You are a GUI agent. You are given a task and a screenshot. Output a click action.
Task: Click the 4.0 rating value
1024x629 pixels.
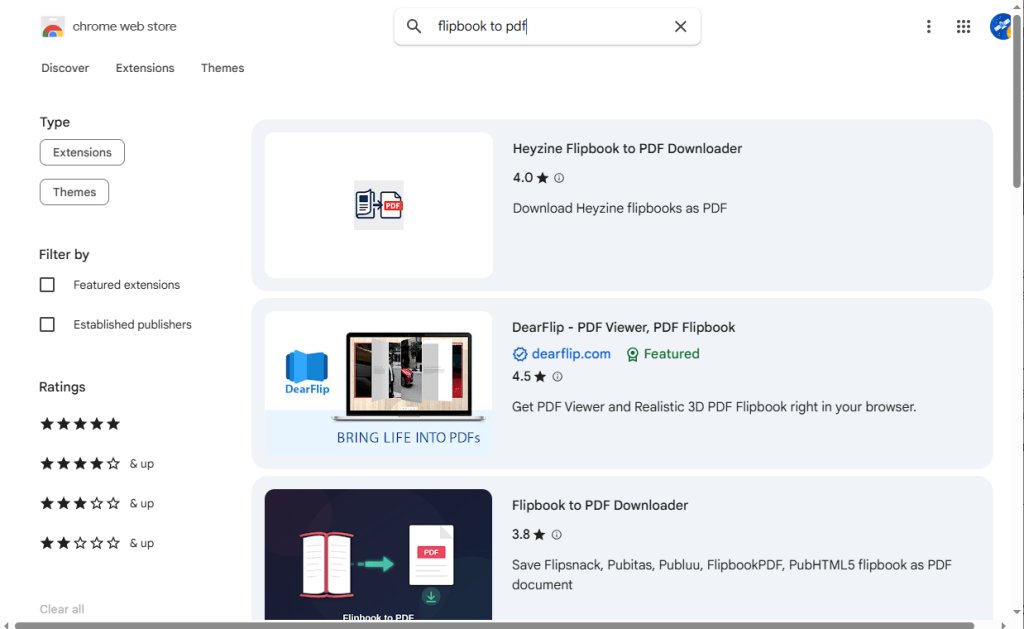pos(522,178)
